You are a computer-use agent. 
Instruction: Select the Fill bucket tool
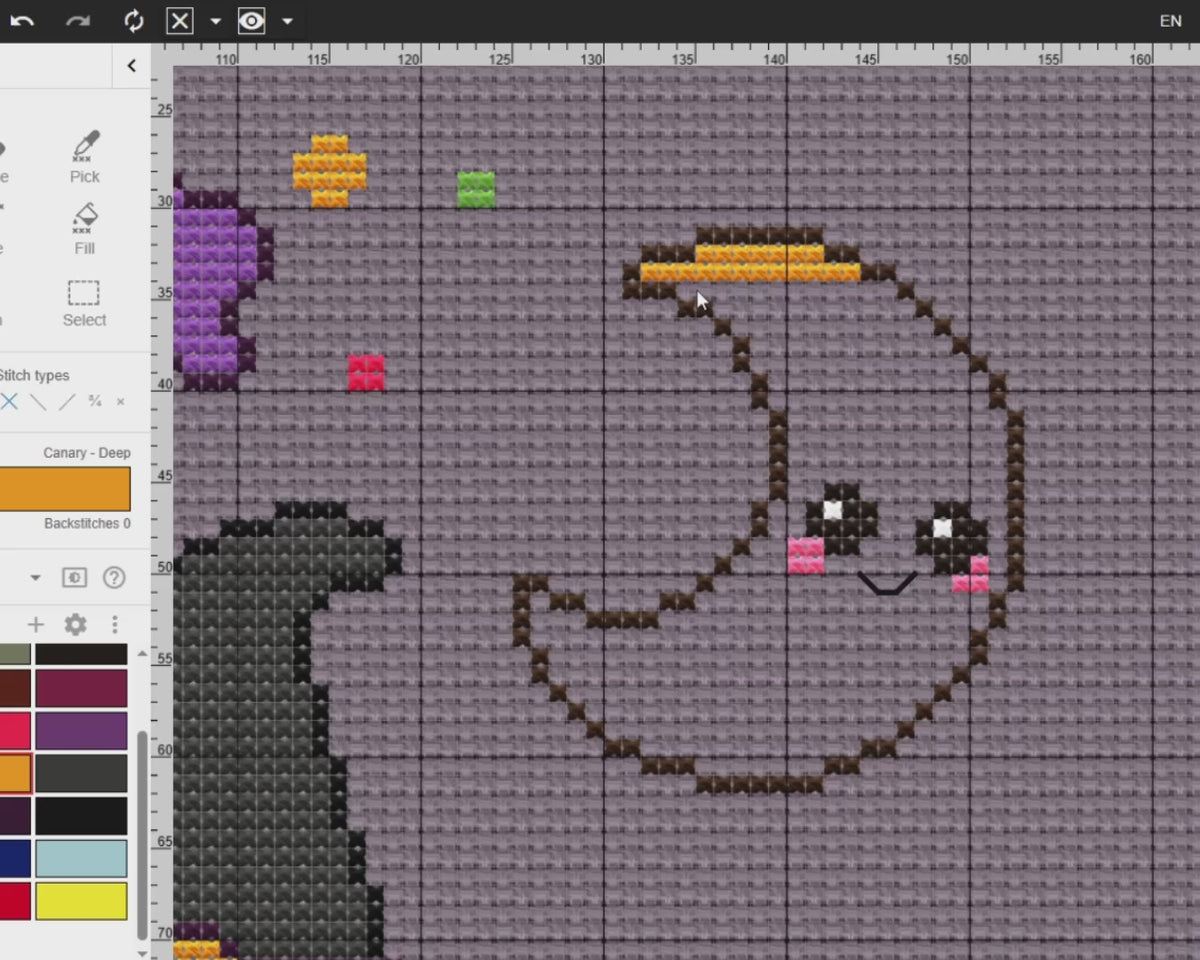(85, 229)
